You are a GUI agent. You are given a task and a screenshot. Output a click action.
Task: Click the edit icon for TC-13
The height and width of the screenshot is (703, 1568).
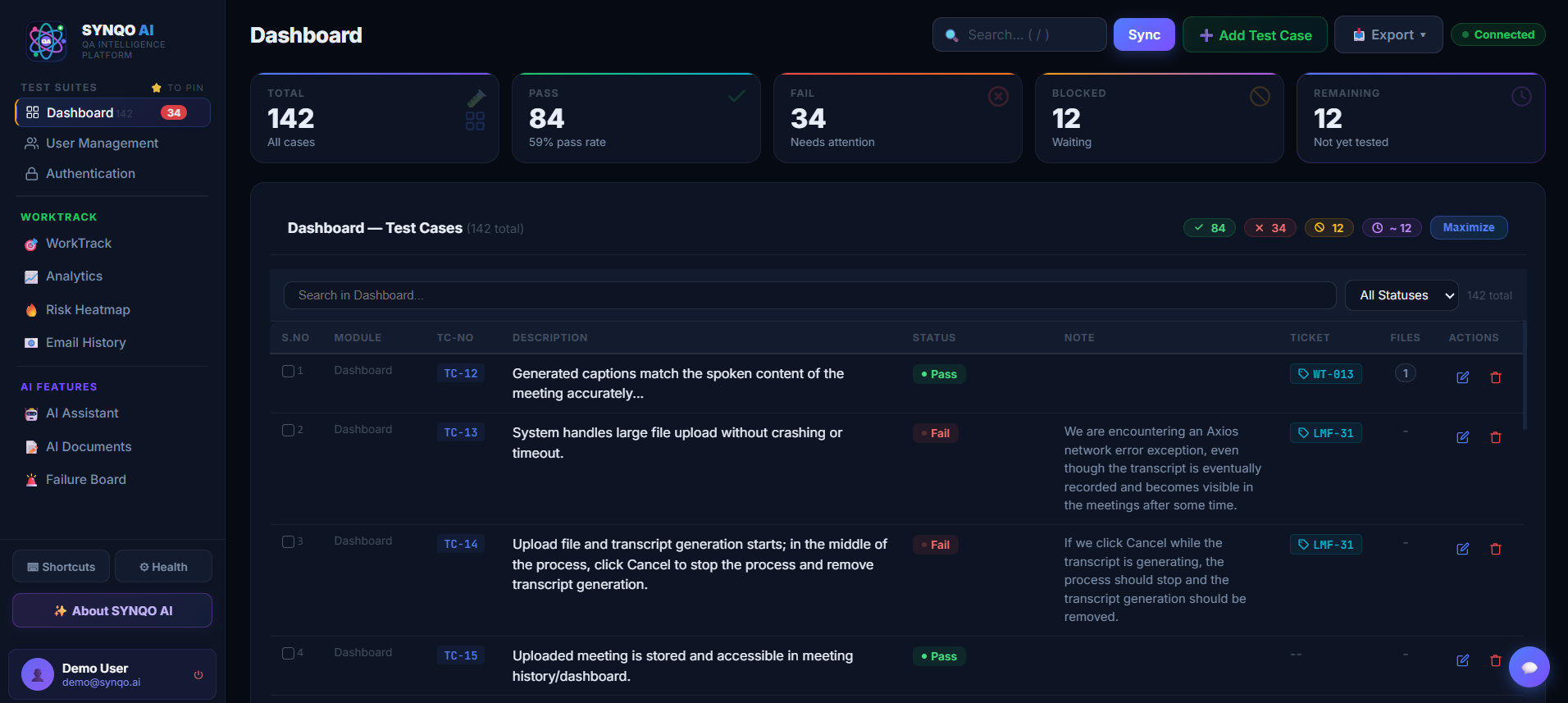tap(1462, 437)
